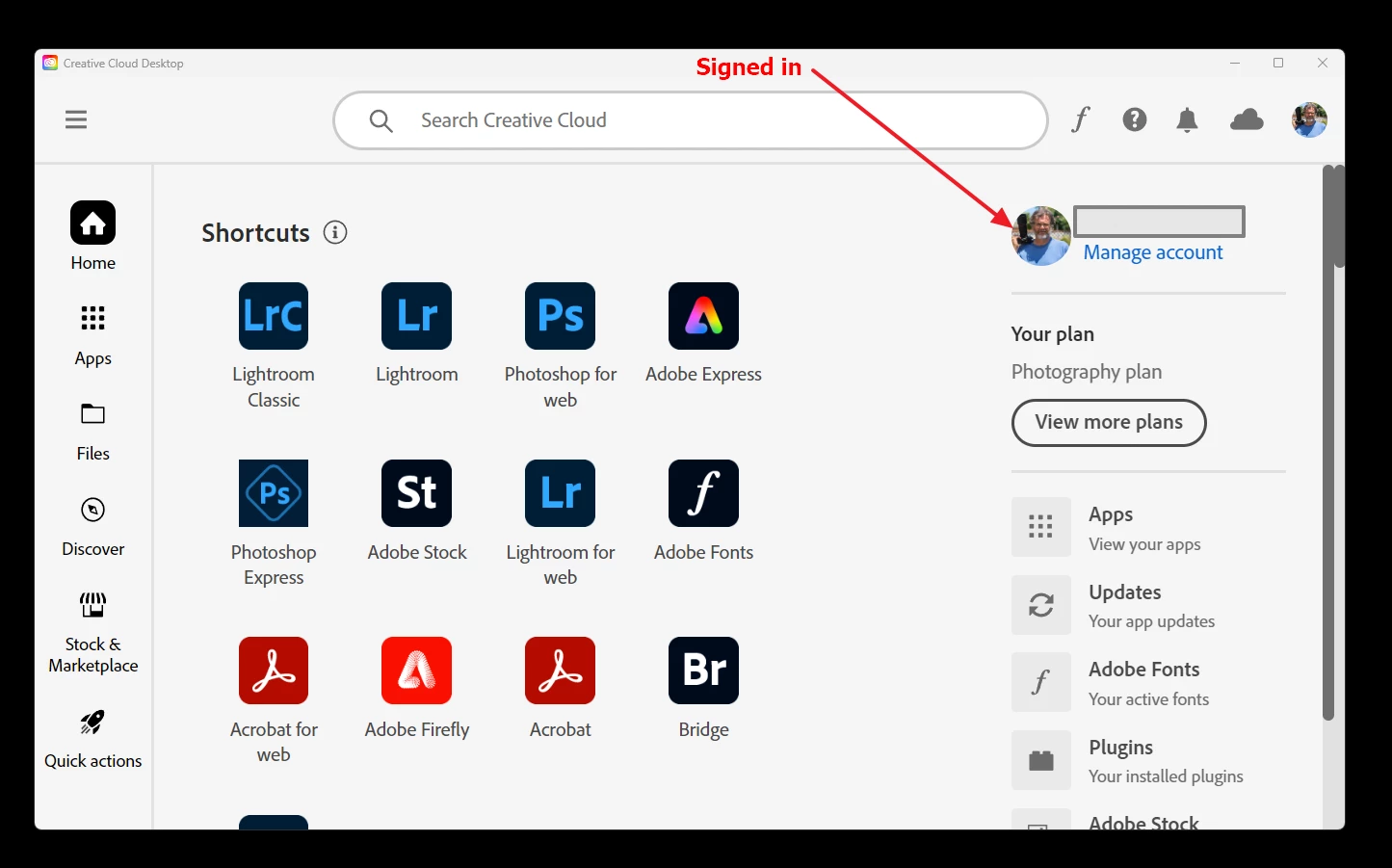The image size is (1392, 868).
Task: Open the help question mark icon
Action: point(1135,119)
